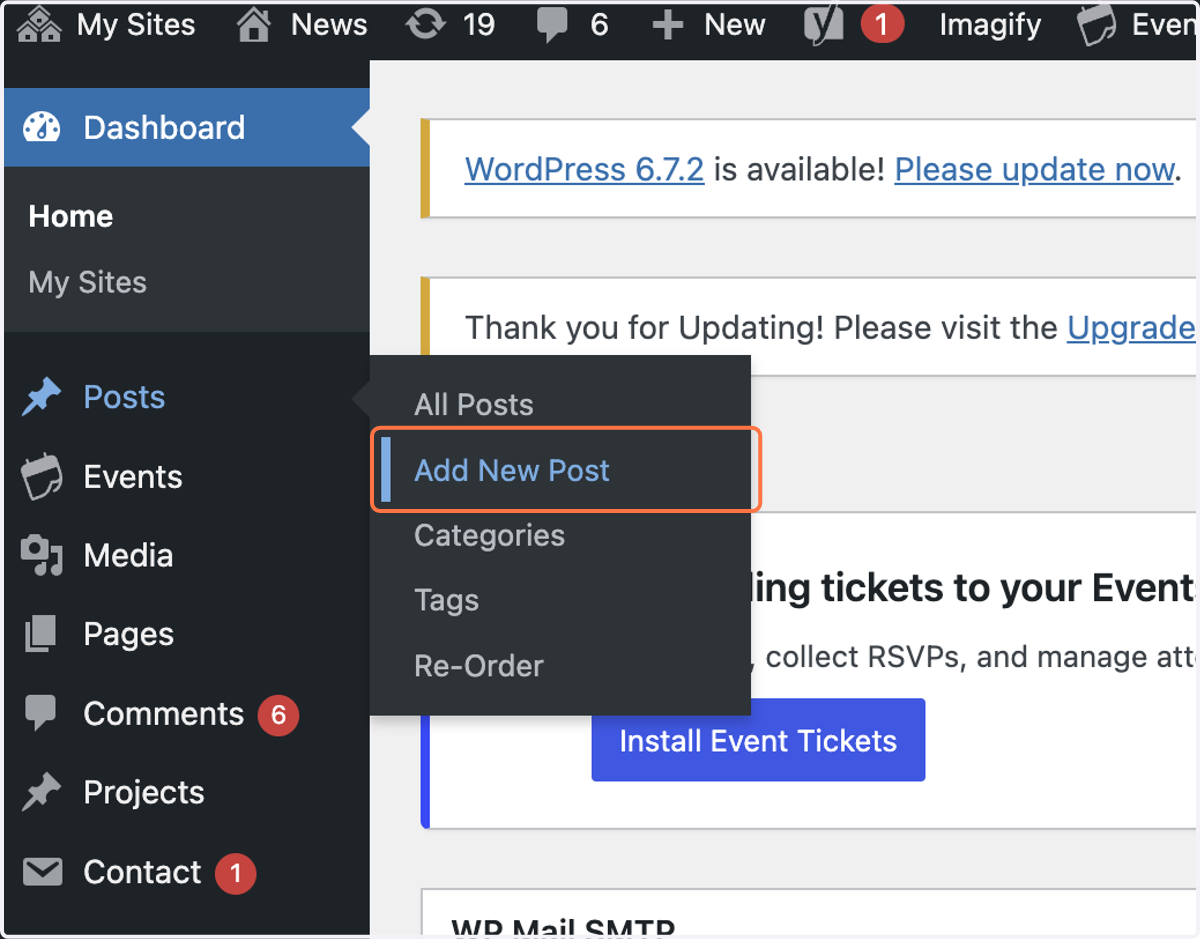The height and width of the screenshot is (939, 1200).
Task: Click the Pages document icon in the sidebar
Action: [41, 634]
